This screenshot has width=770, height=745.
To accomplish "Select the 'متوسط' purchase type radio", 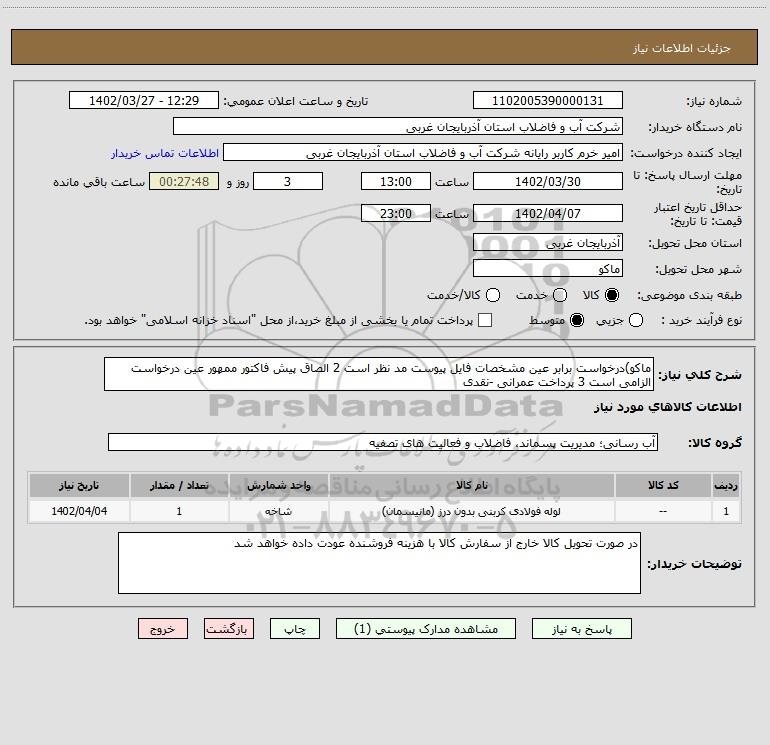I will [x=577, y=320].
